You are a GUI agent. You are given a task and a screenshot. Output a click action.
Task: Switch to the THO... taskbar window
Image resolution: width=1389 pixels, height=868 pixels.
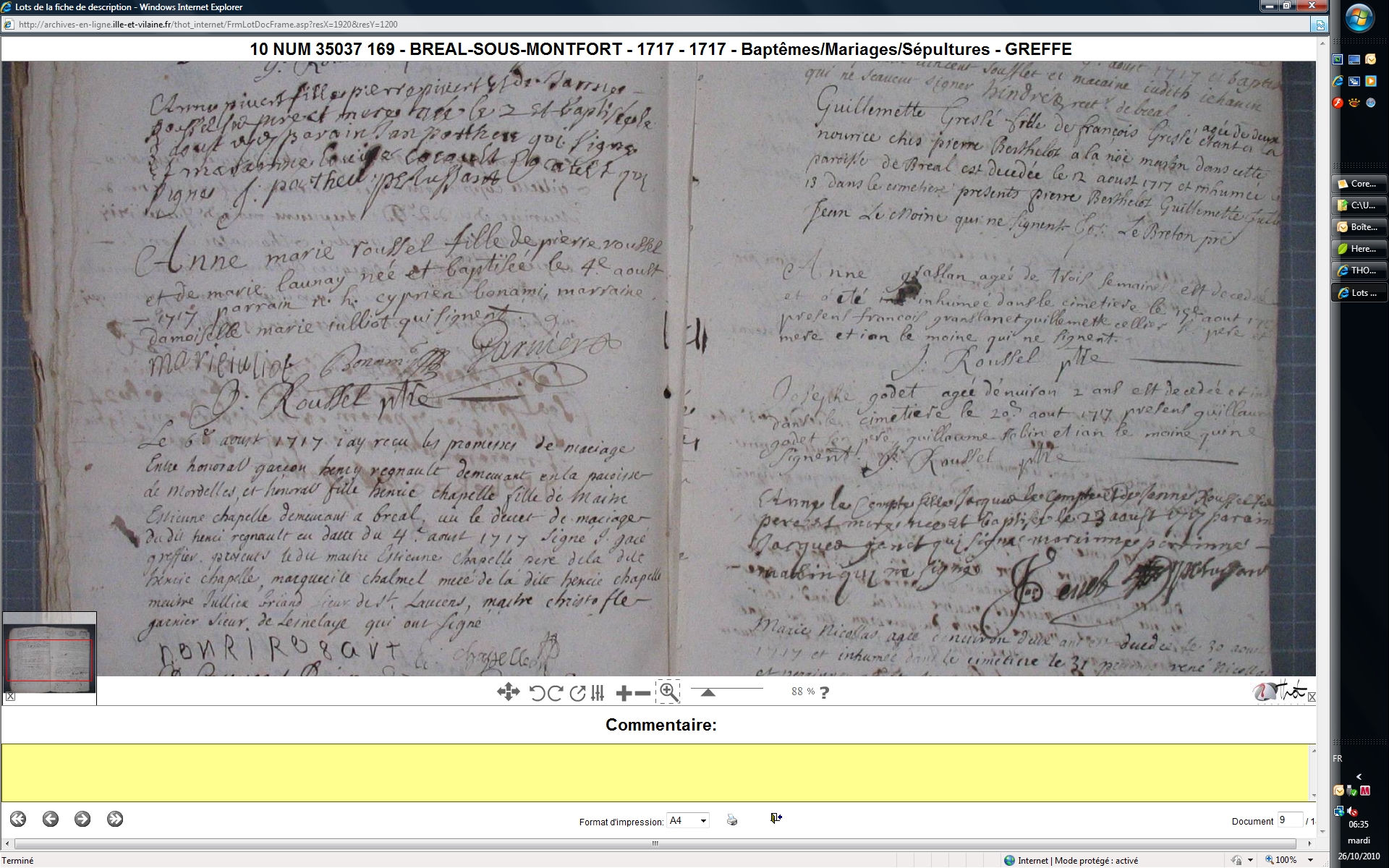click(1359, 271)
